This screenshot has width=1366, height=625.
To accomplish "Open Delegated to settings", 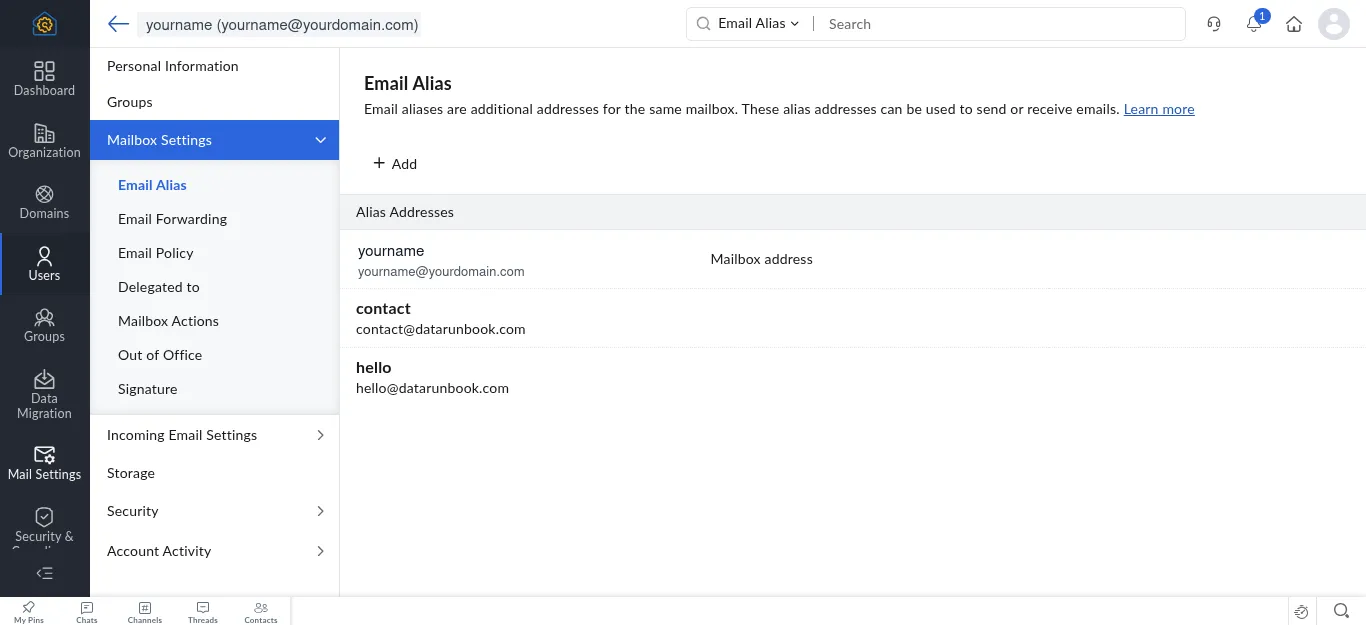I will (159, 287).
